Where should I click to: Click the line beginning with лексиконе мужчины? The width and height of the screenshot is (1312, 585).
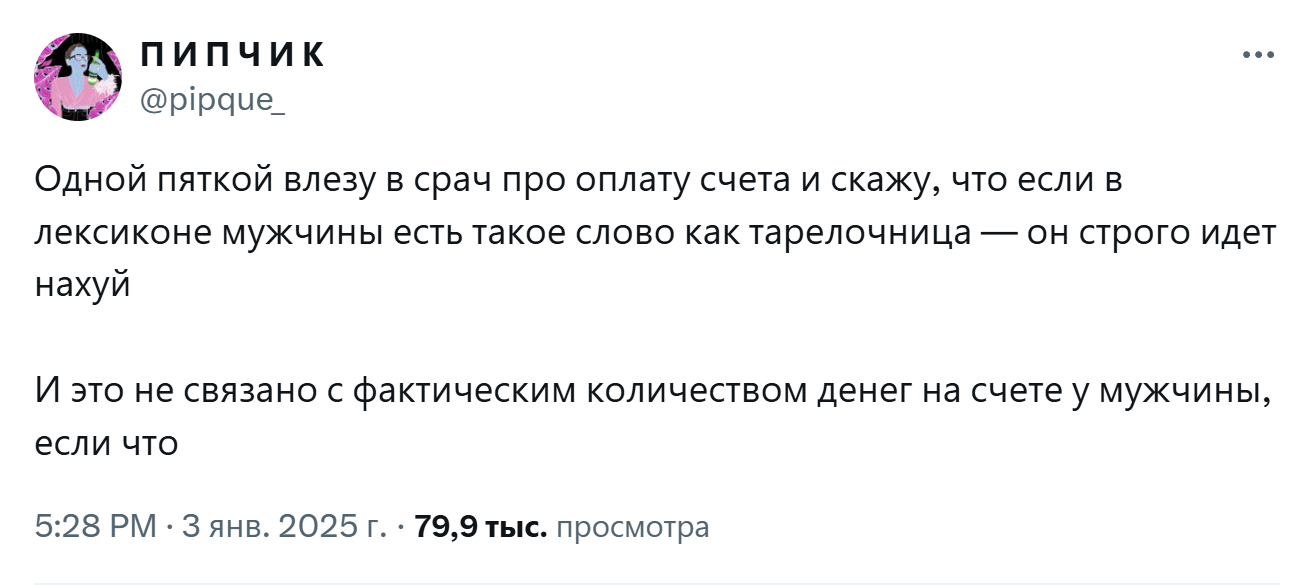655,234
